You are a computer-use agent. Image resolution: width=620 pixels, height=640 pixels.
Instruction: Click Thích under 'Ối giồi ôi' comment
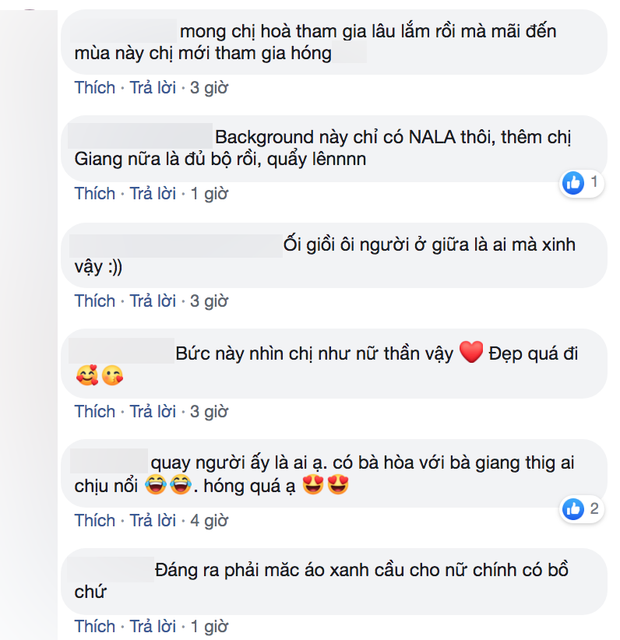click(x=95, y=301)
